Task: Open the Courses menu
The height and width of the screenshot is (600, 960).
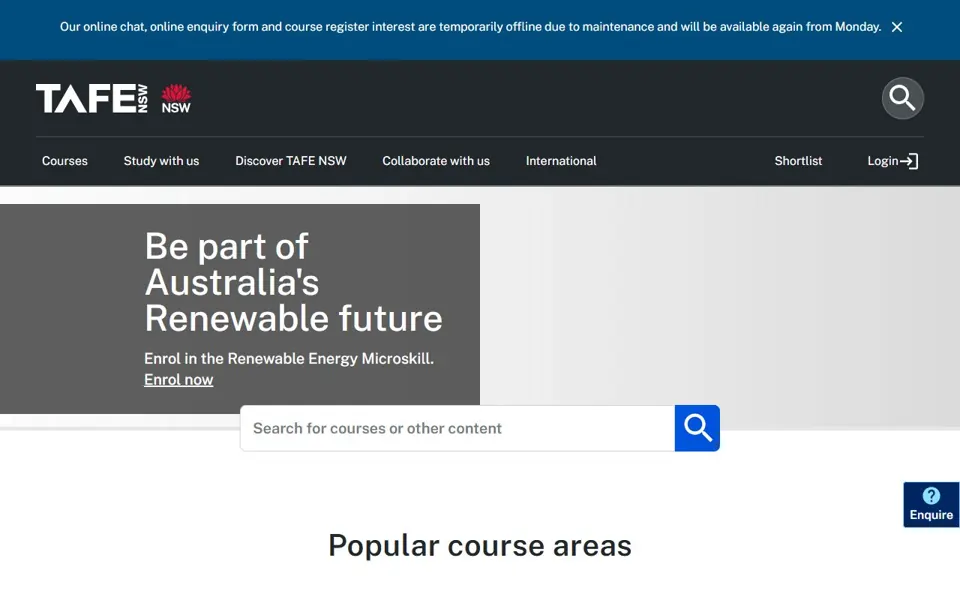Action: (x=64, y=161)
